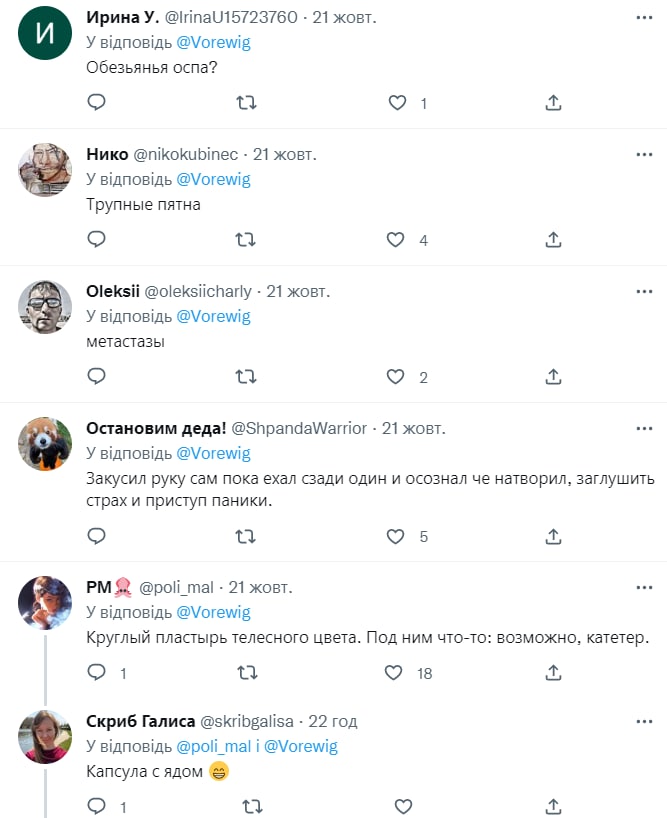The width and height of the screenshot is (667, 818).
Task: Open Скриб Галиса's profile name
Action: pos(140,721)
